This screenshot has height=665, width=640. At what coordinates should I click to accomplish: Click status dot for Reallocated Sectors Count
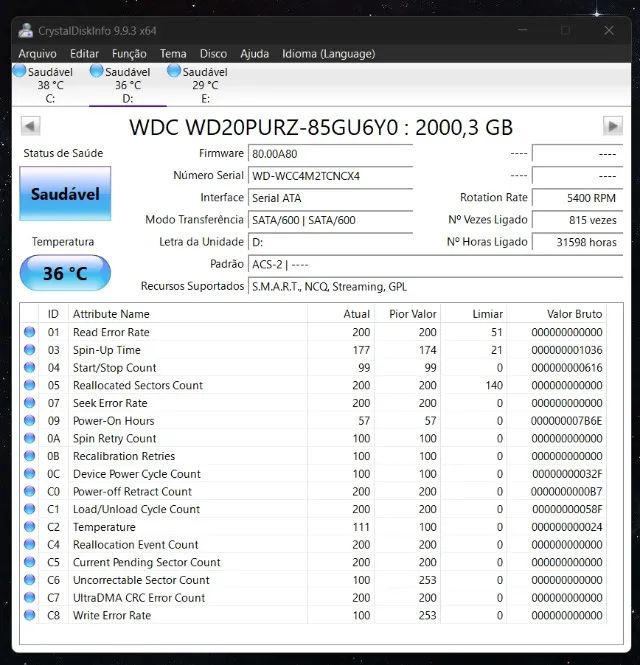point(29,385)
